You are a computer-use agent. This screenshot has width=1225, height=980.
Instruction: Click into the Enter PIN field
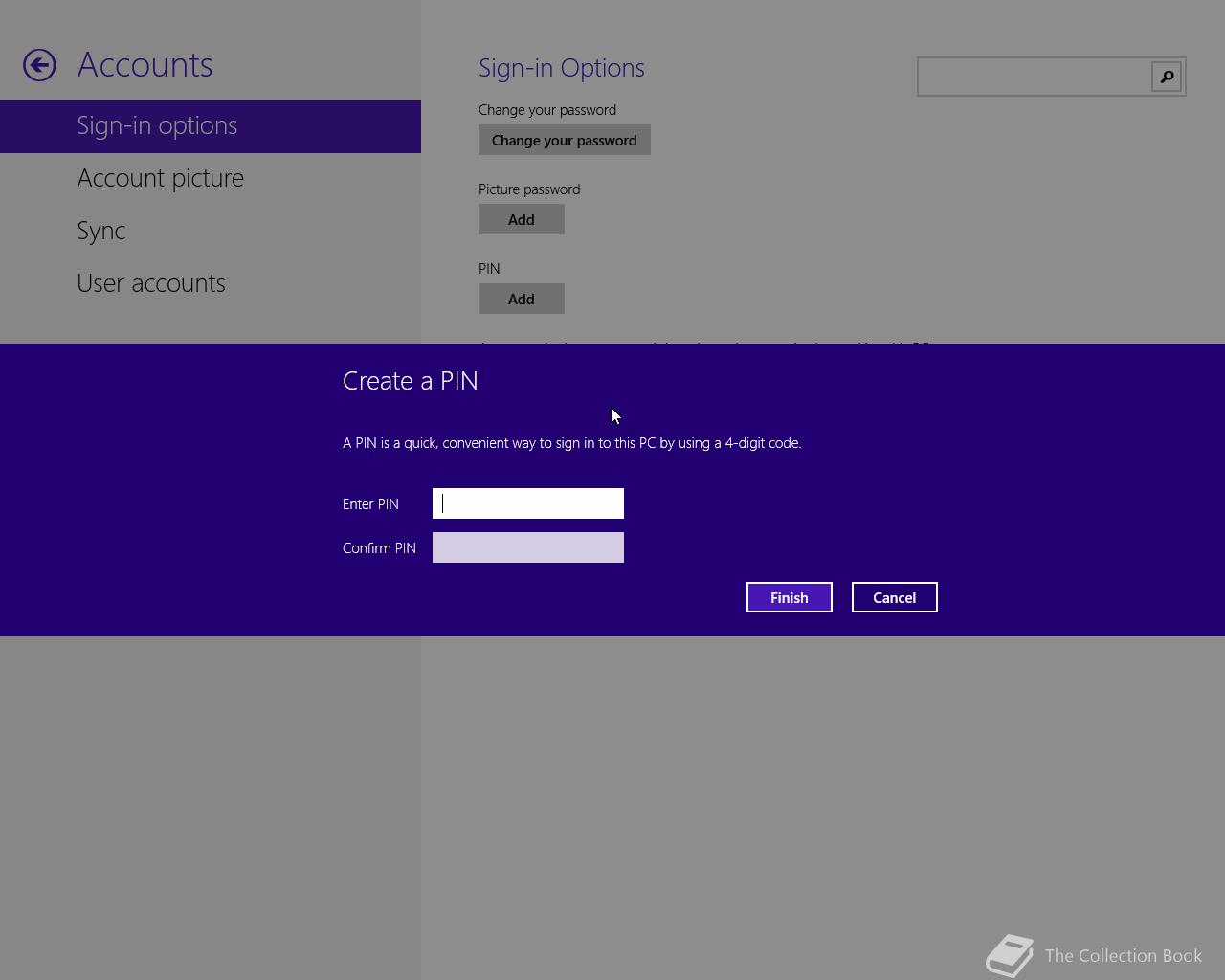coord(528,503)
